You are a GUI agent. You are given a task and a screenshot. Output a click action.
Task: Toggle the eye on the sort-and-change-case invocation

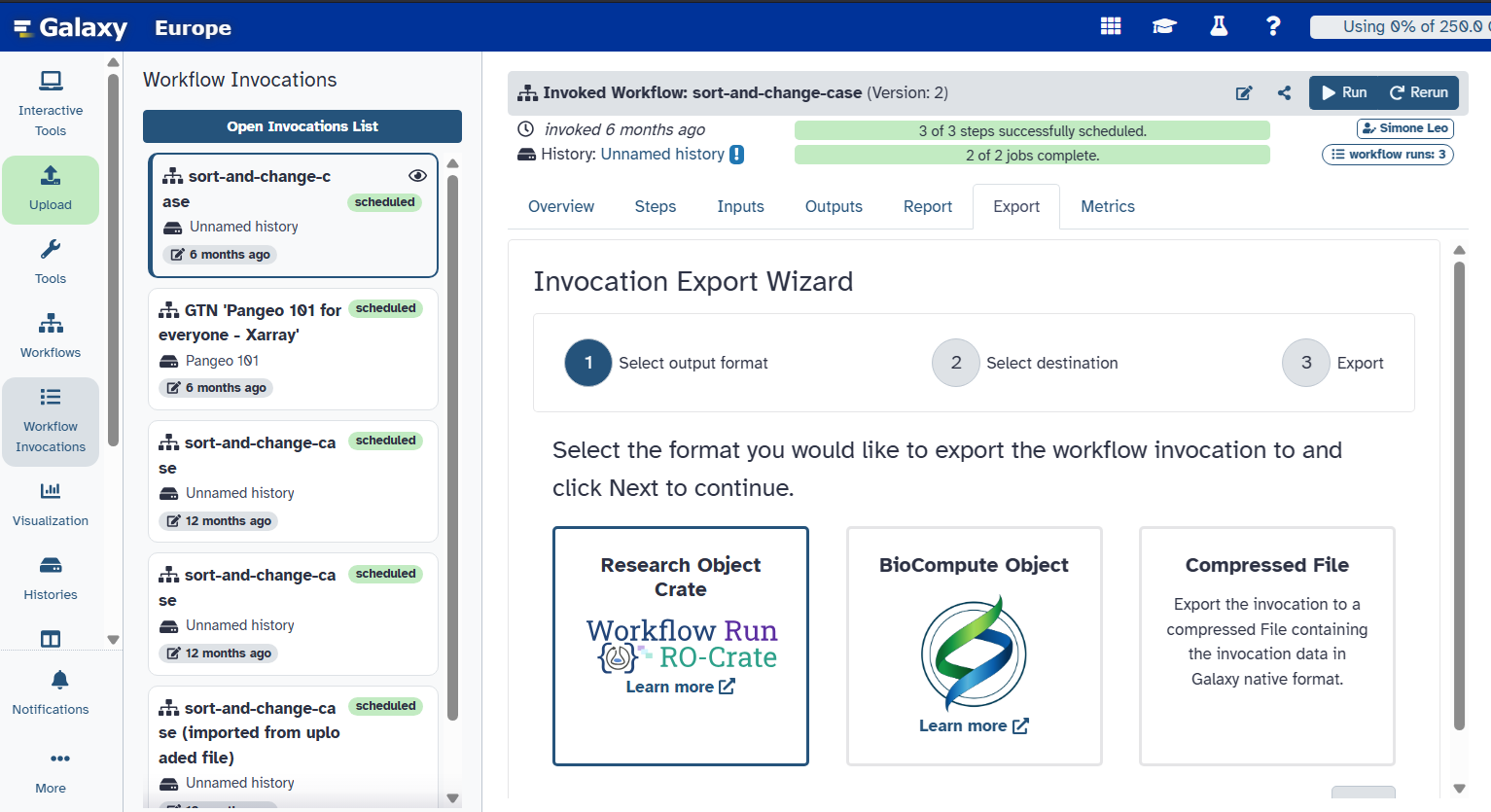click(x=417, y=175)
